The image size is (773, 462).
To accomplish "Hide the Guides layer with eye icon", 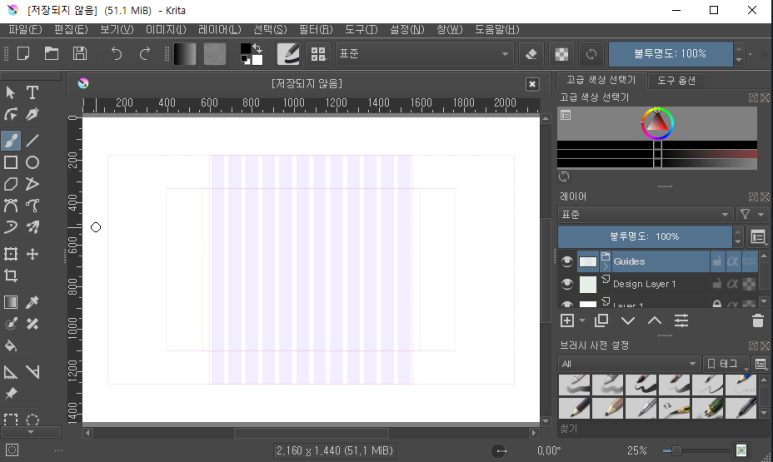I will pyautogui.click(x=567, y=262).
